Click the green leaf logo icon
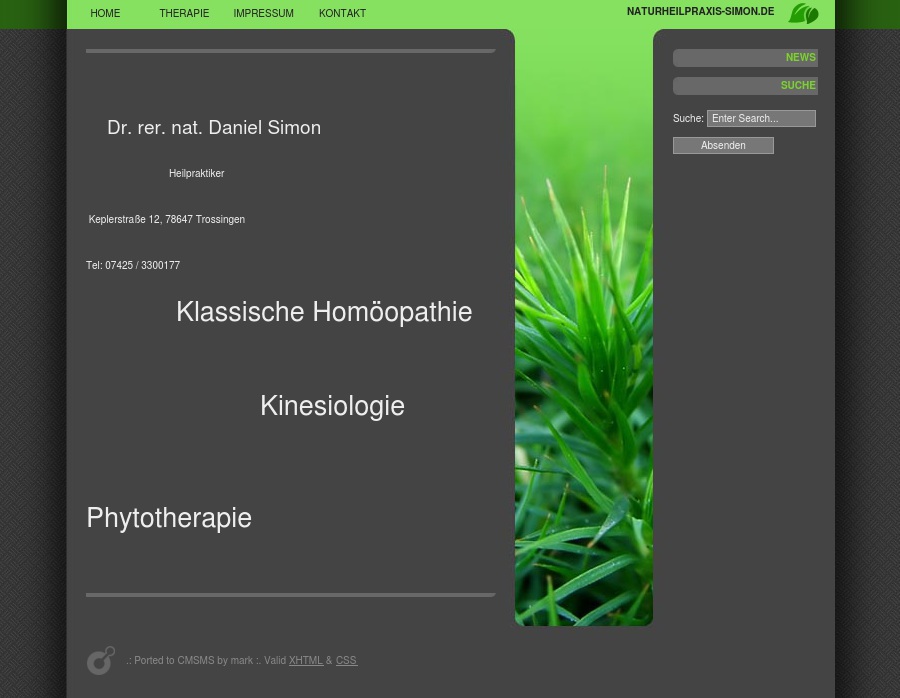Image resolution: width=900 pixels, height=698 pixels. [803, 13]
